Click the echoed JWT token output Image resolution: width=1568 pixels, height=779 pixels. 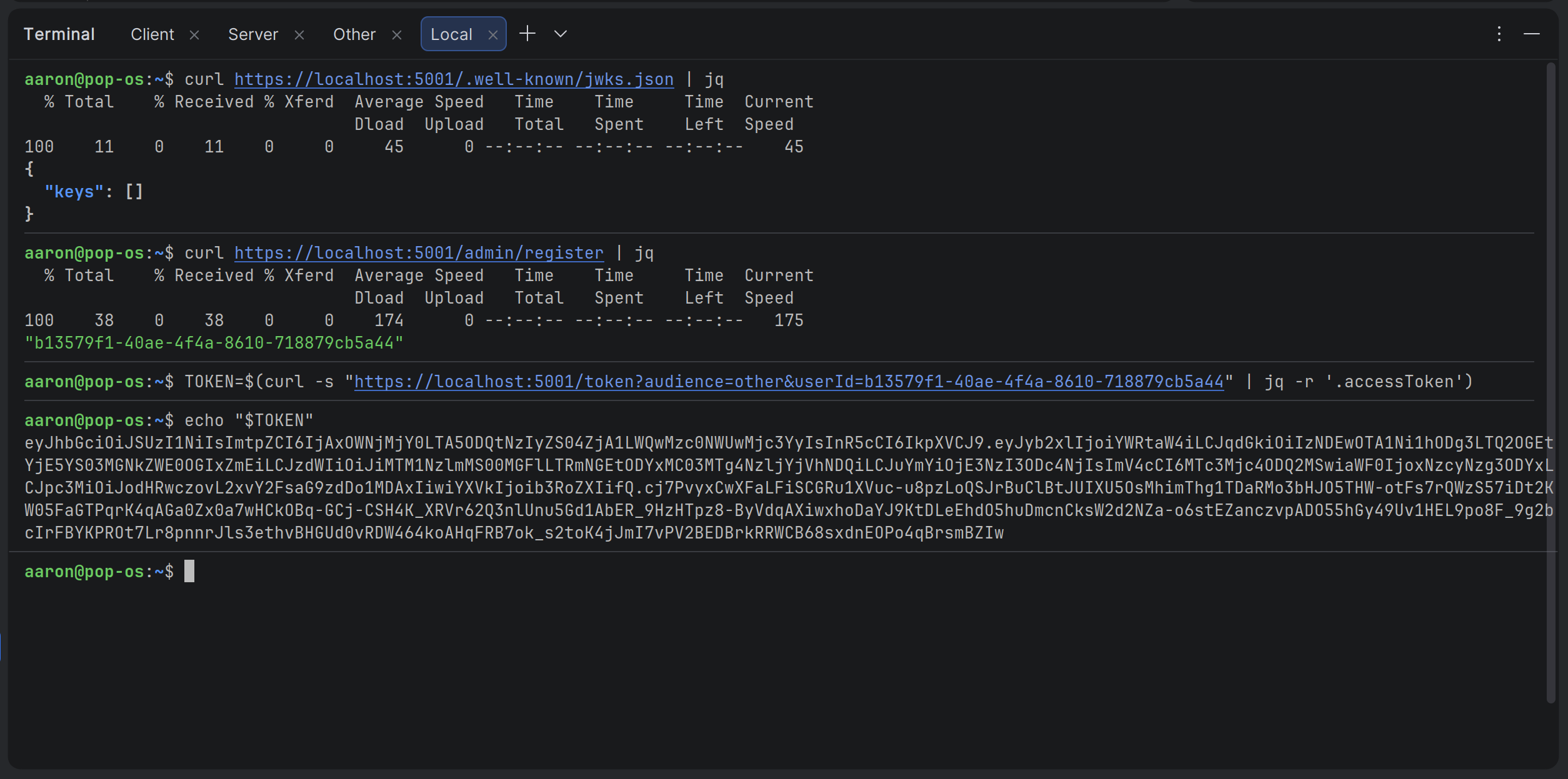pyautogui.click(x=787, y=488)
